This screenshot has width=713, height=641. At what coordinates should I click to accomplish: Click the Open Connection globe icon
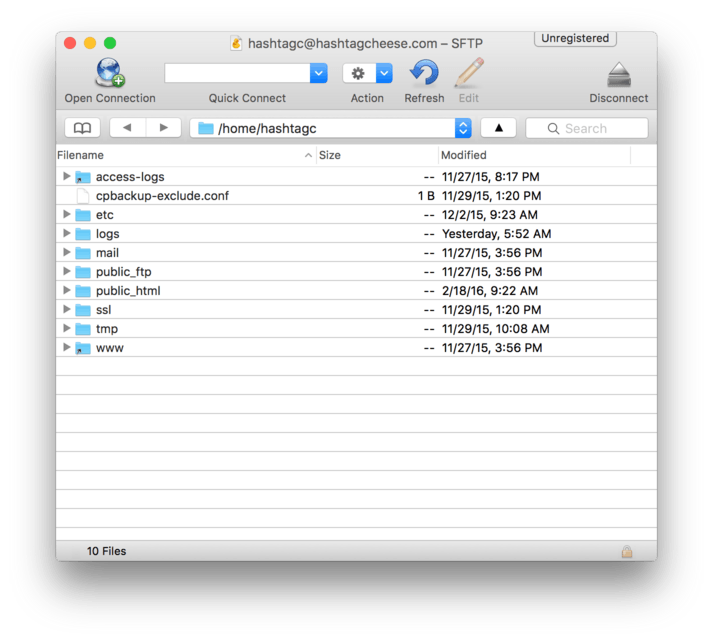(110, 72)
